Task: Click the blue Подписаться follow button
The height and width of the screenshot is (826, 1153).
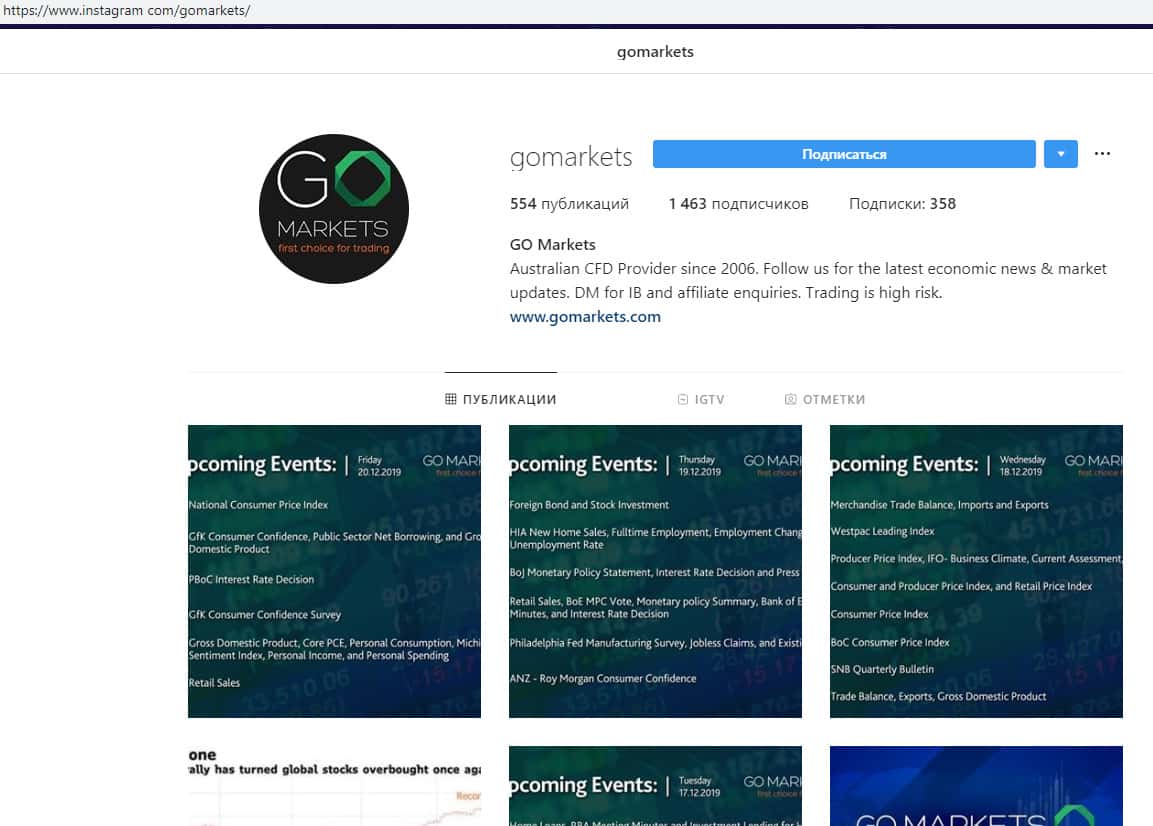Action: pos(843,154)
